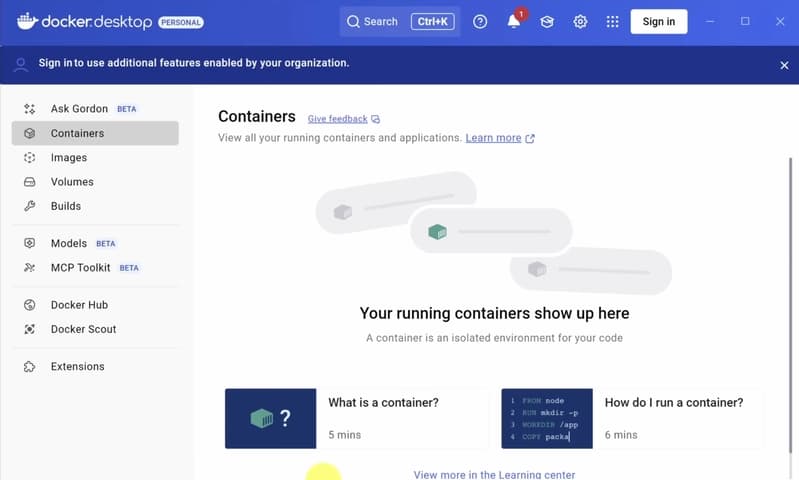Click the Builds wrench icon
The image size is (799, 480).
tap(30, 206)
